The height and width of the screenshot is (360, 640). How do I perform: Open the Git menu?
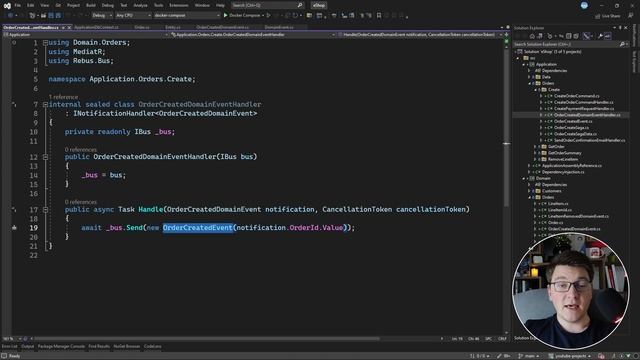[58, 5]
